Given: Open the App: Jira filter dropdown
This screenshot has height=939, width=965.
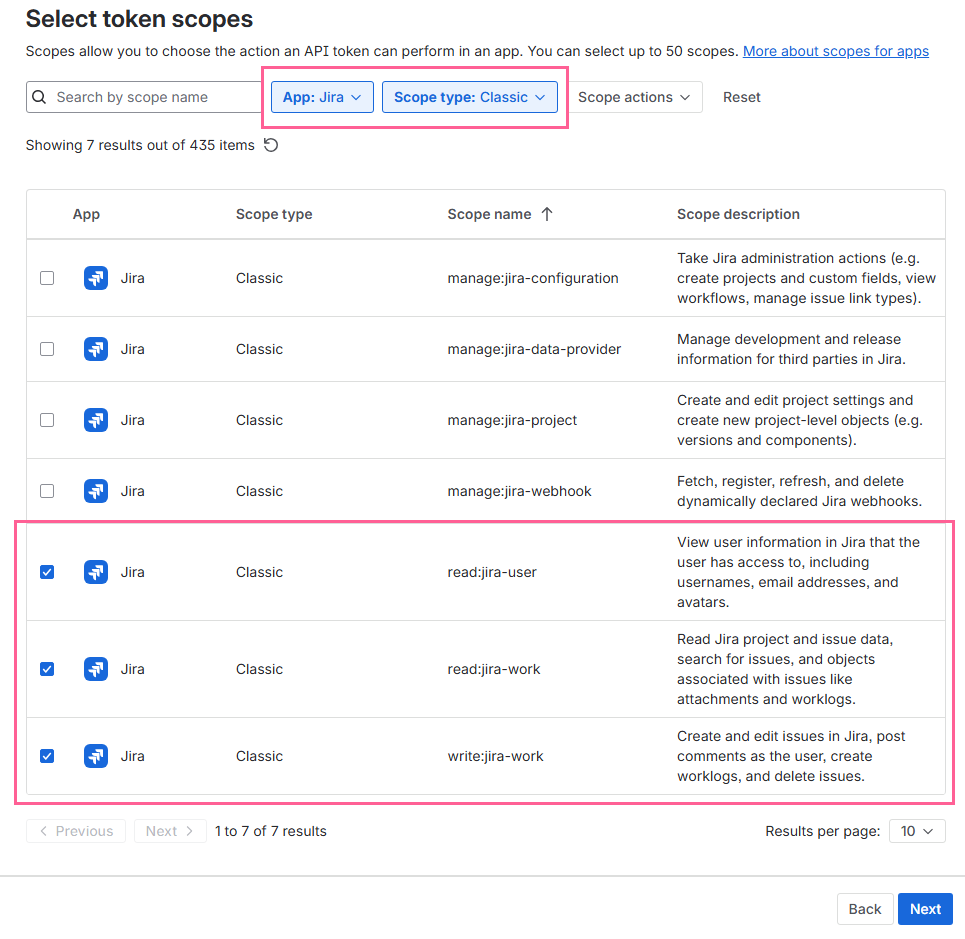Looking at the screenshot, I should click(x=322, y=97).
